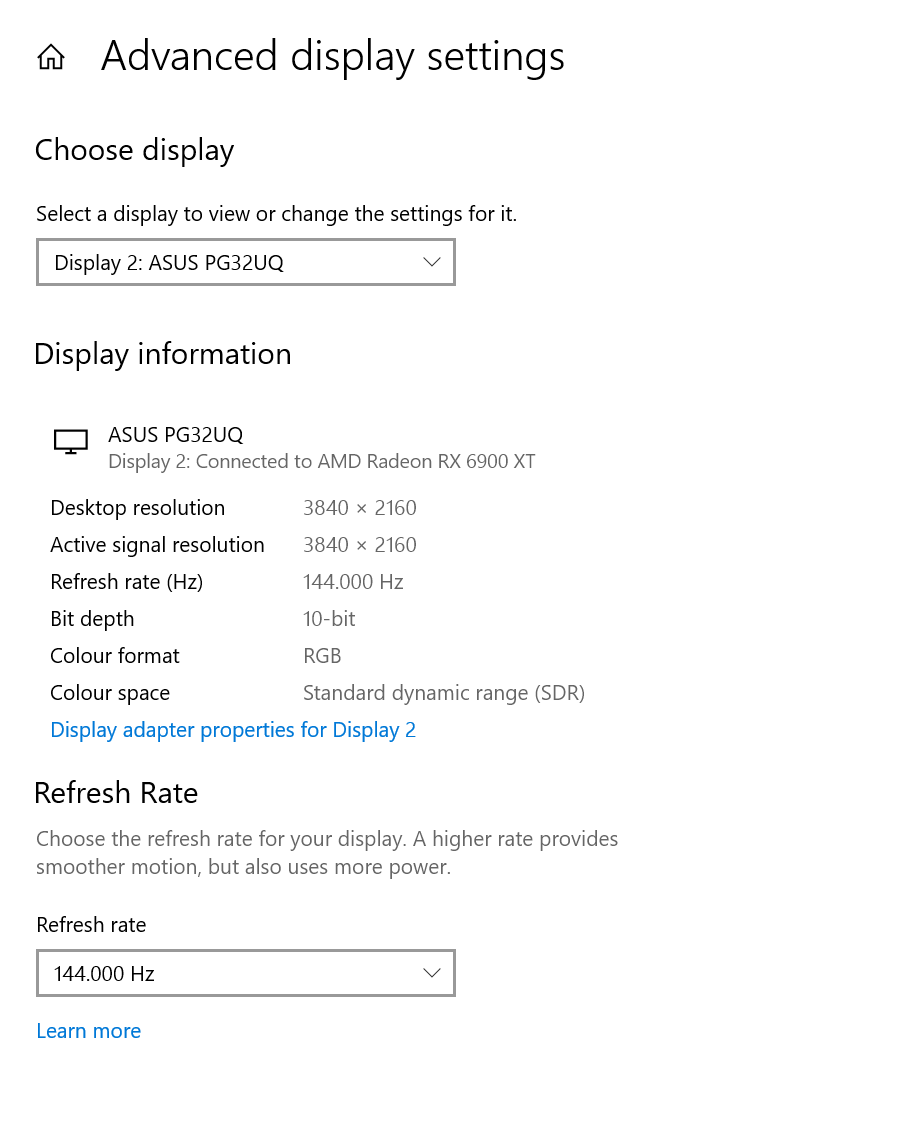Go to Settings home via house icon
898x1135 pixels.
51,56
